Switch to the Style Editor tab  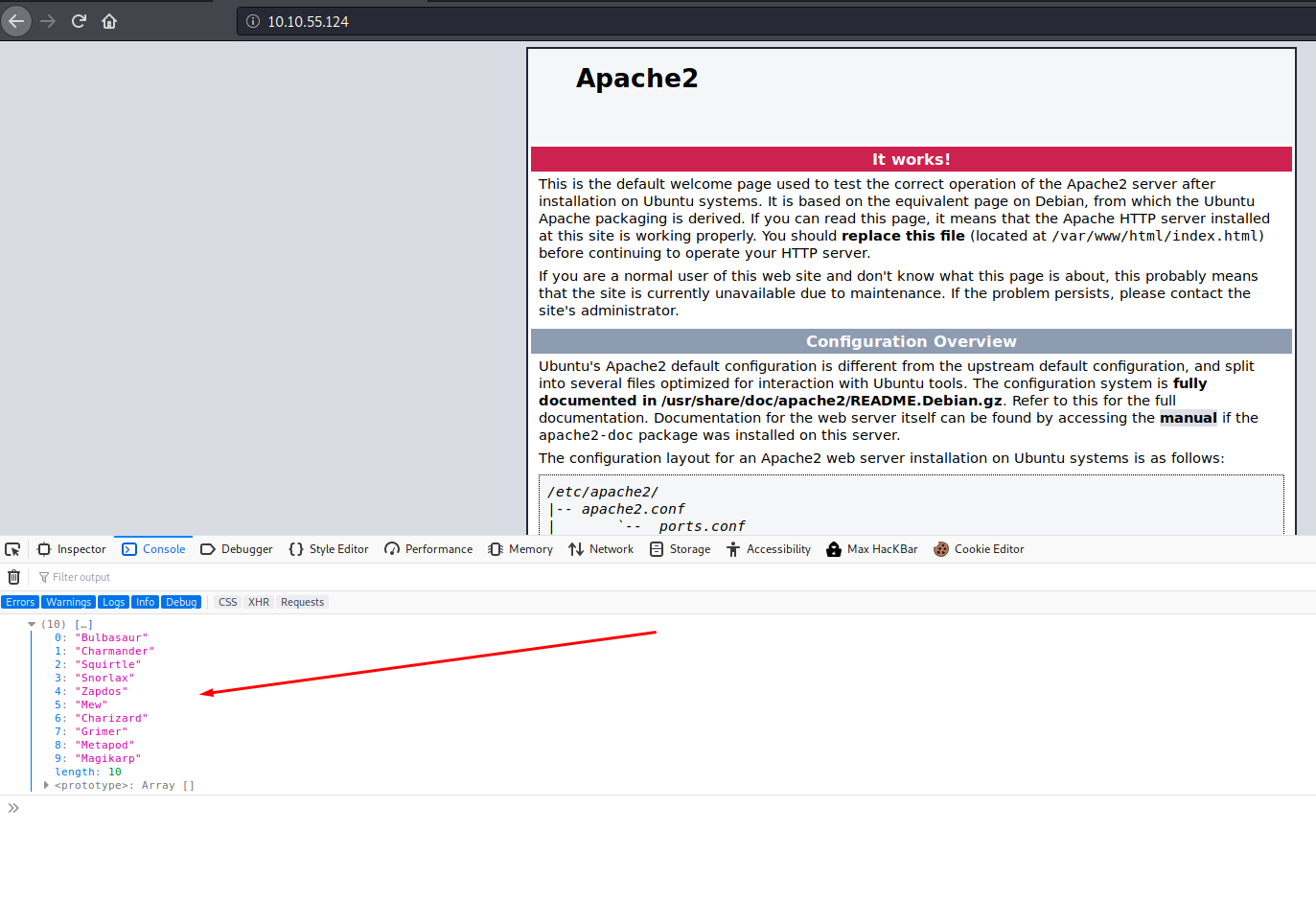click(x=329, y=549)
